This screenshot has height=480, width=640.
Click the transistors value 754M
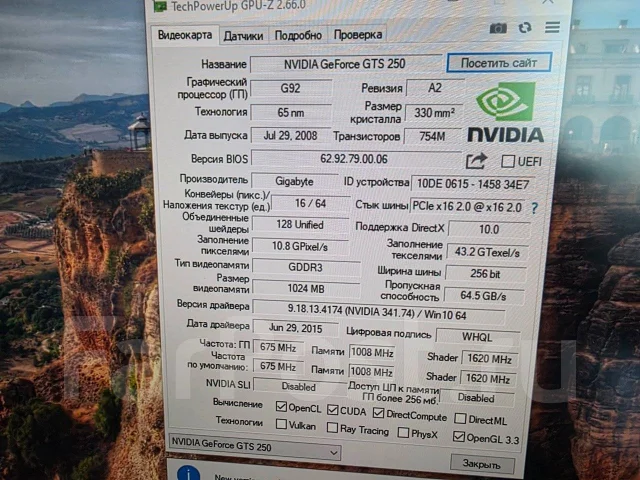[433, 136]
